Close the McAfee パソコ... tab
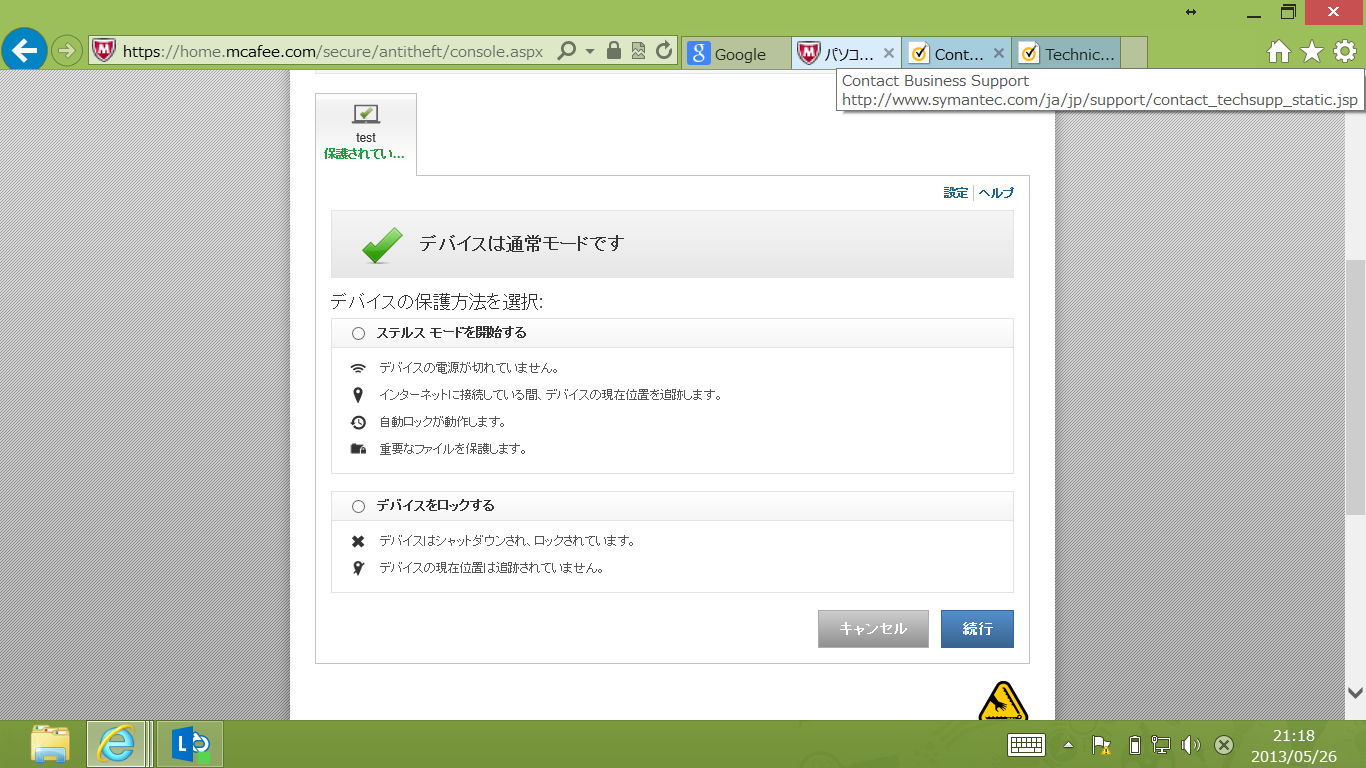1366x768 pixels. pyautogui.click(x=889, y=53)
